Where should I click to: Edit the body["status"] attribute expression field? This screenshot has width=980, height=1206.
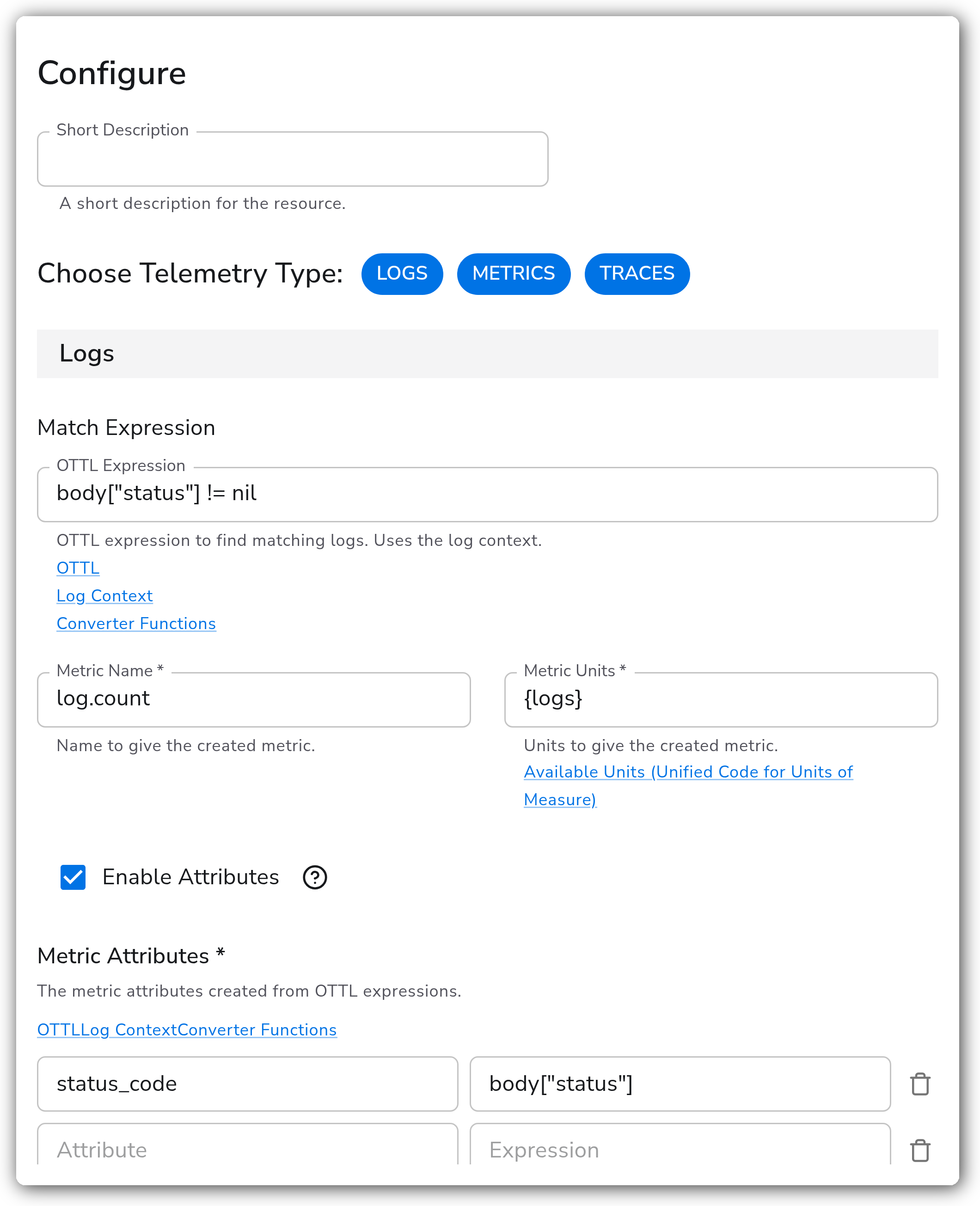click(680, 1084)
